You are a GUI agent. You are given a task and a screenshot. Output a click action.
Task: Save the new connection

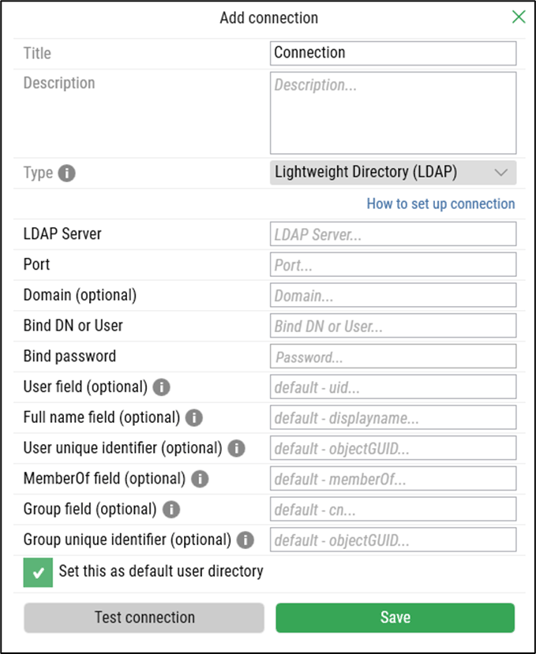point(395,618)
